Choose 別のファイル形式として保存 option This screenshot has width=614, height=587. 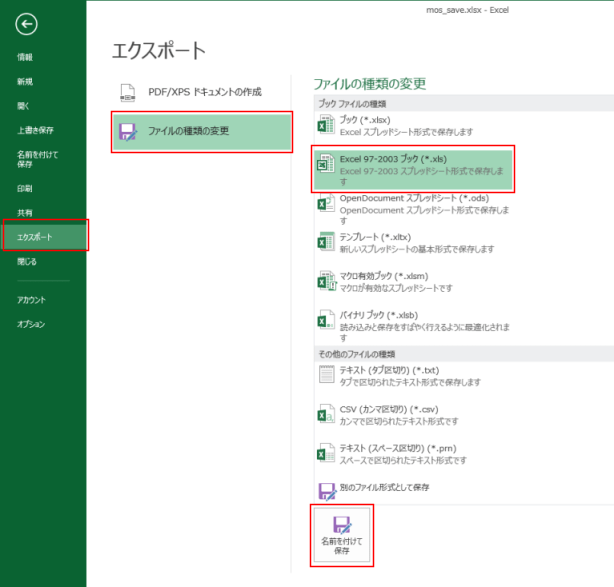(413, 491)
